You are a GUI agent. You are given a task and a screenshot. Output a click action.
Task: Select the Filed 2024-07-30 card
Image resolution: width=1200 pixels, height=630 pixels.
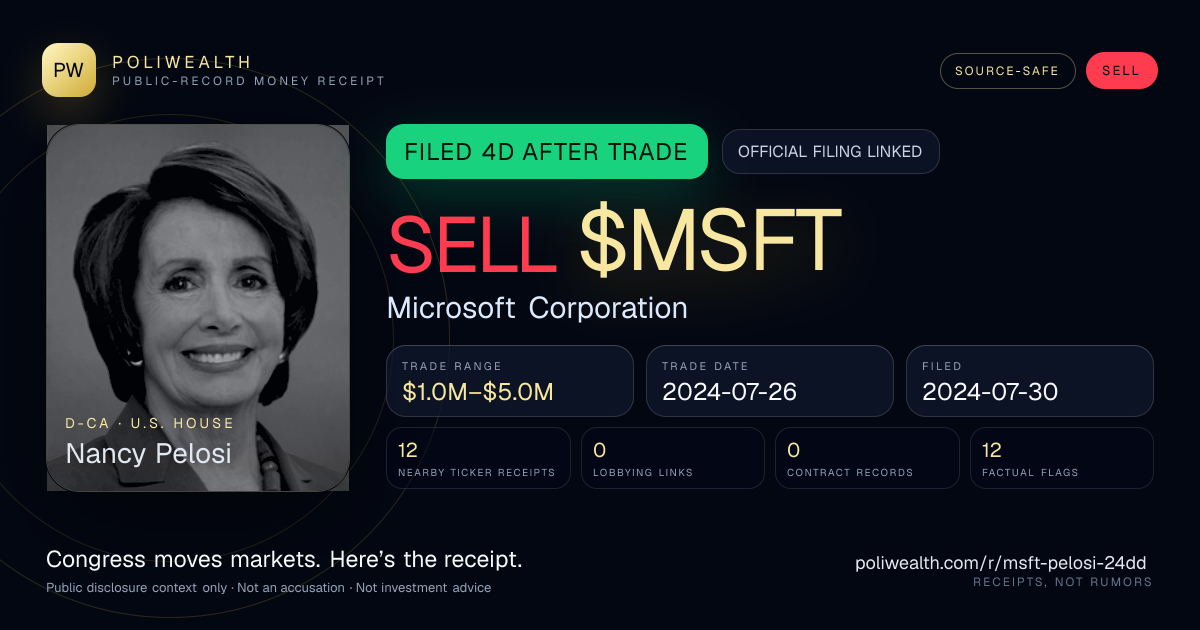pyautogui.click(x=1030, y=381)
